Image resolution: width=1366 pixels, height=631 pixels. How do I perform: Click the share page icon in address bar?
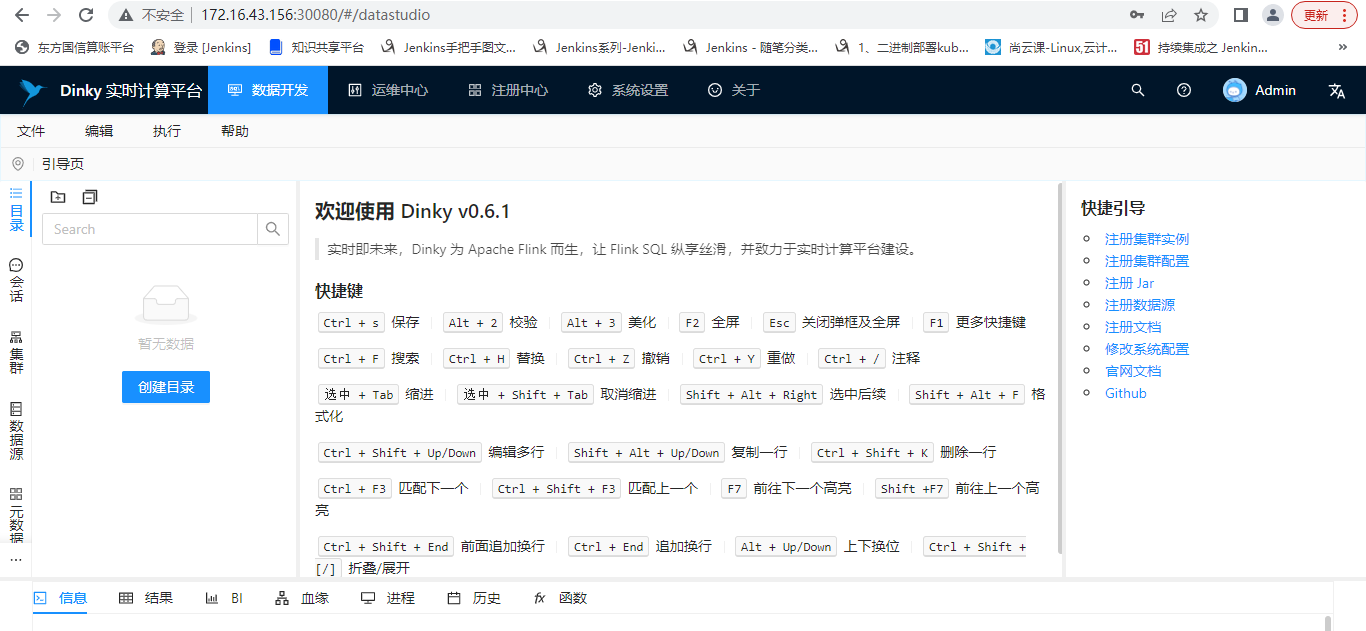pyautogui.click(x=1169, y=15)
